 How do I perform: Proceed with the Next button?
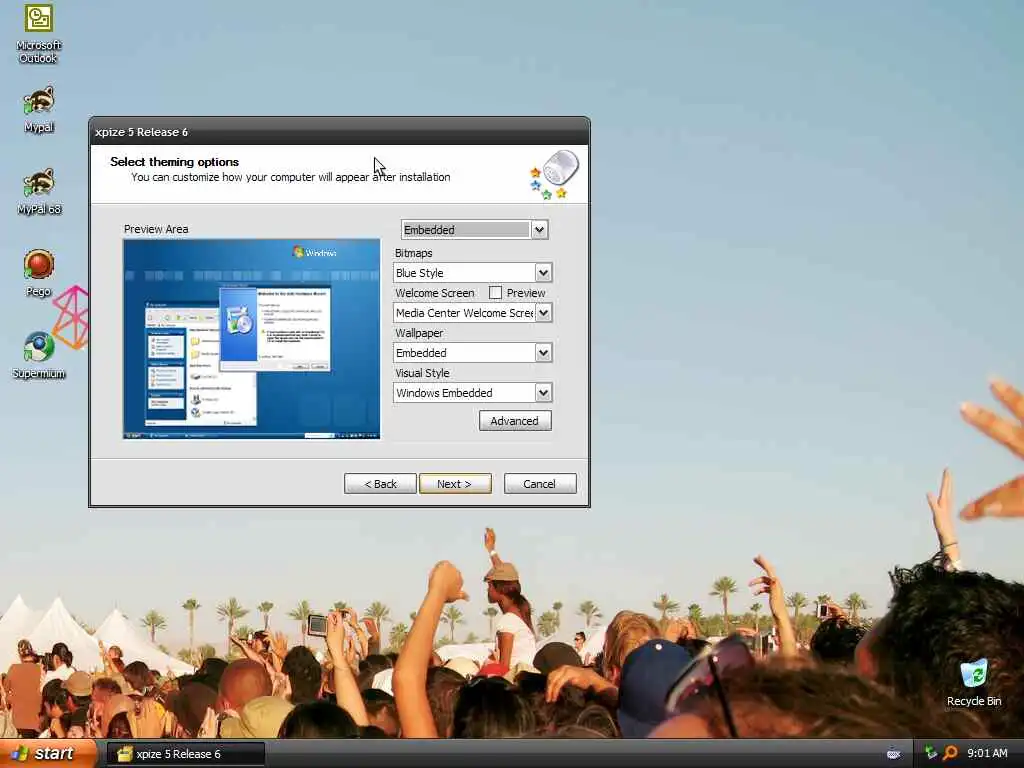[x=455, y=484]
